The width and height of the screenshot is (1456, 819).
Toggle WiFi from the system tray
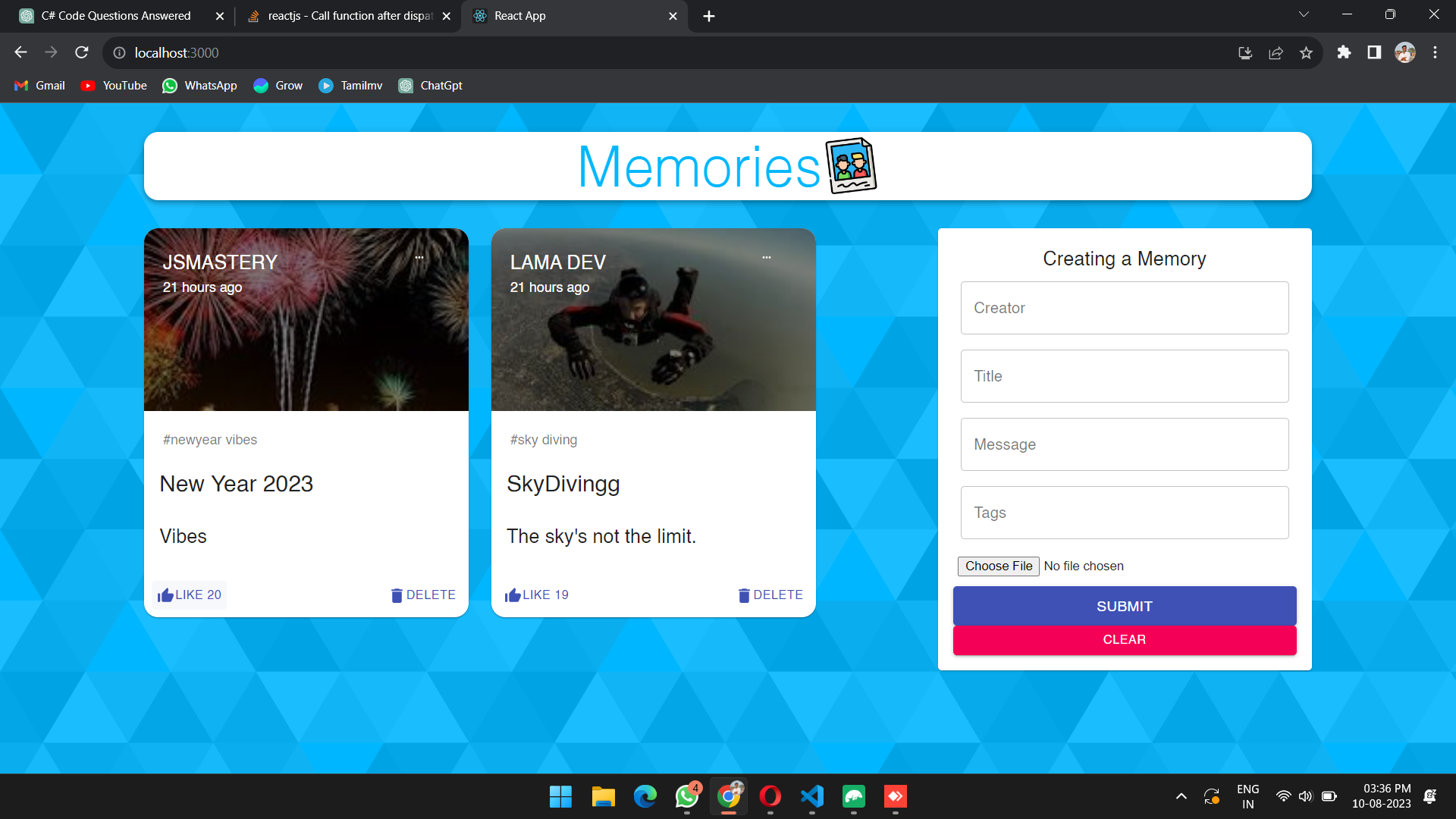point(1283,795)
